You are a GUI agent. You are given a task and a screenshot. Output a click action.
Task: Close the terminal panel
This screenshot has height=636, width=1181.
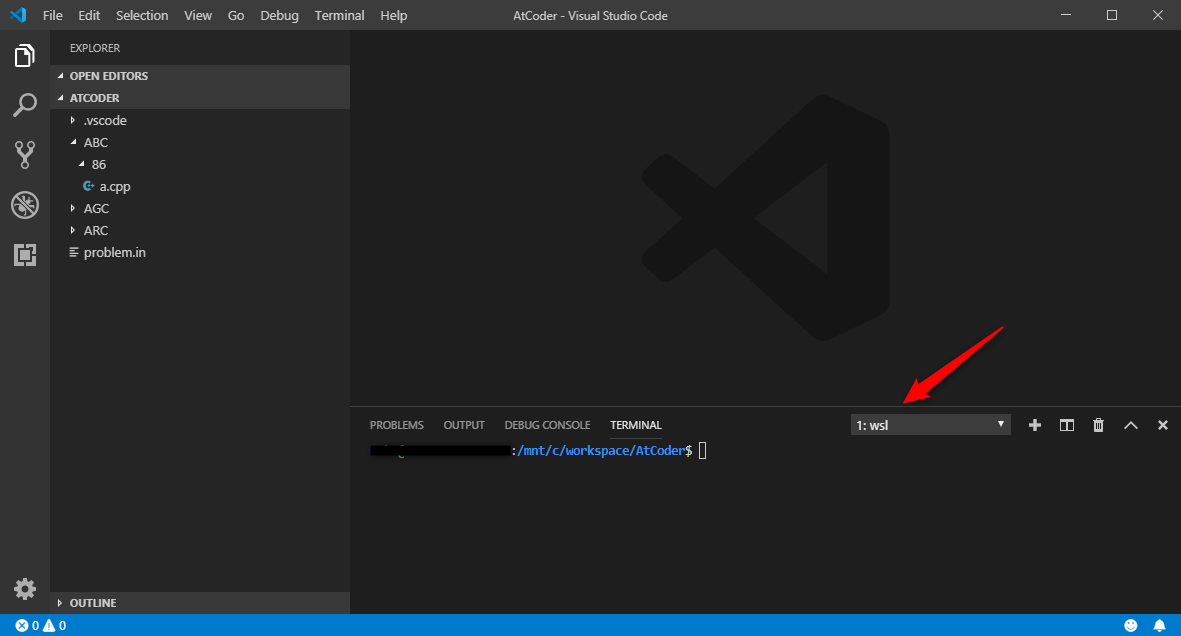click(x=1163, y=425)
